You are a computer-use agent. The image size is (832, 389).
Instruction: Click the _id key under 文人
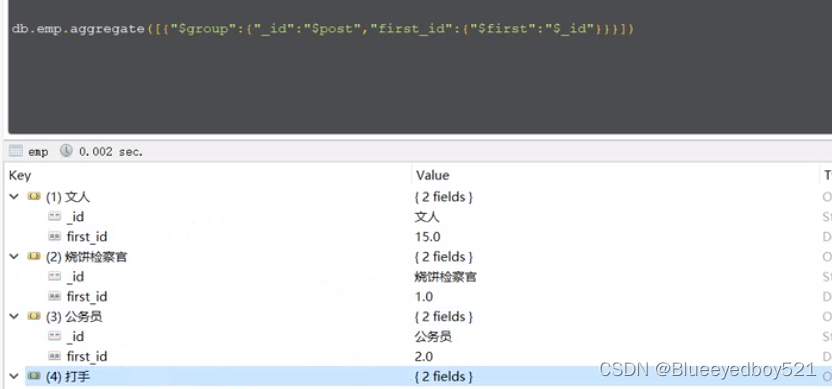[x=75, y=217]
